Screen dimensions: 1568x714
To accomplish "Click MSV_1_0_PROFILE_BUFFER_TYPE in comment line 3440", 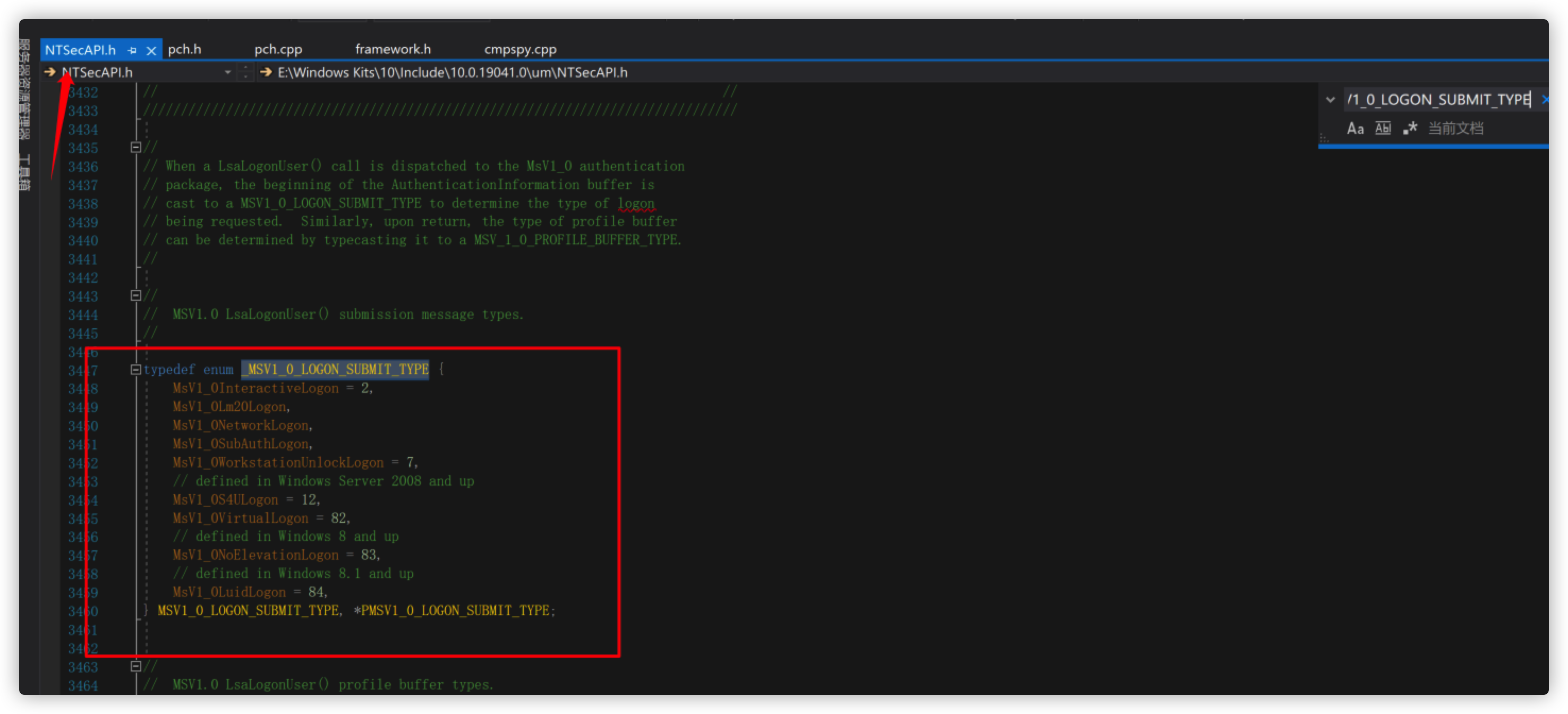I will (576, 240).
